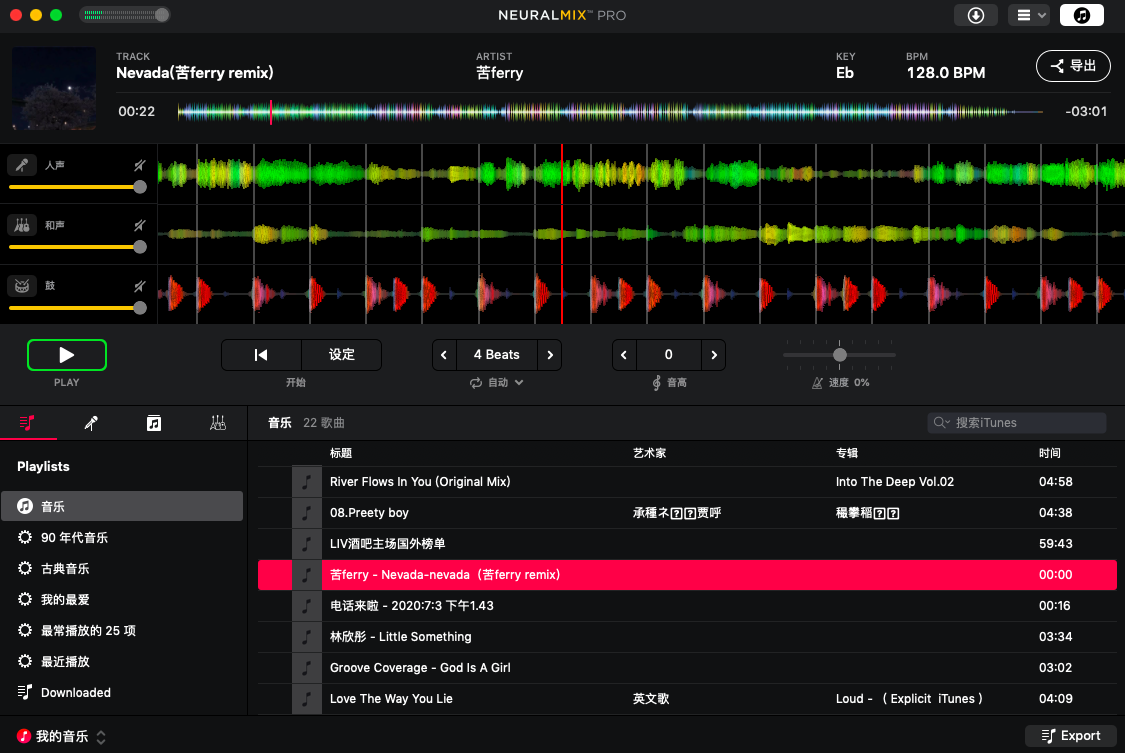Switch to the instruments tab

click(x=217, y=423)
